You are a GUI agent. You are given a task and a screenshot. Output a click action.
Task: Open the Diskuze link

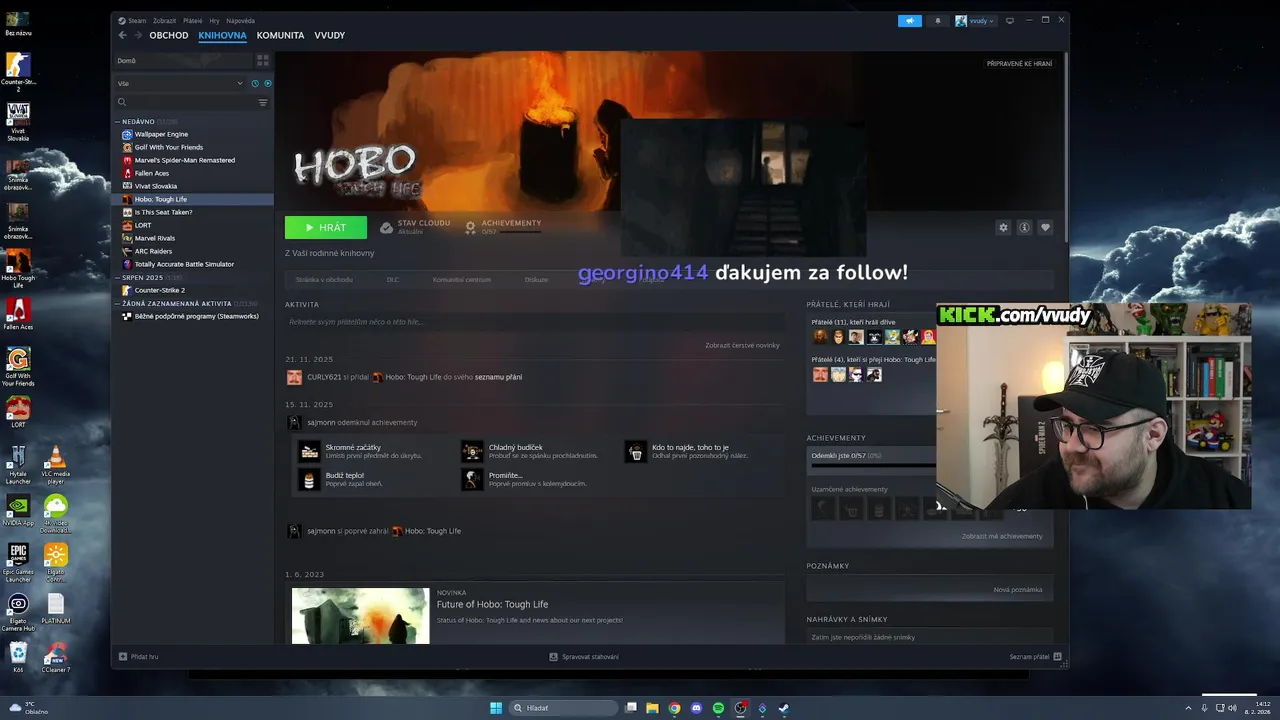pyautogui.click(x=536, y=280)
